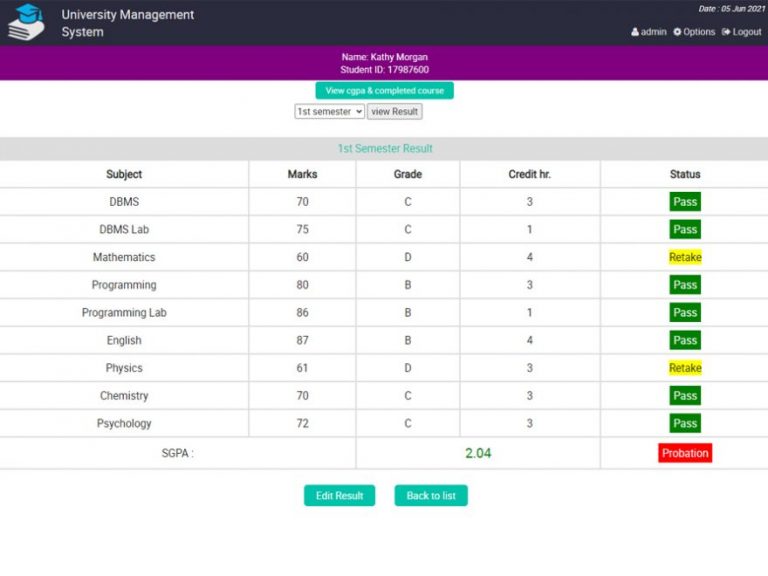Click the red Probation status badge
Viewport: 768px width, 576px height.
tap(685, 453)
